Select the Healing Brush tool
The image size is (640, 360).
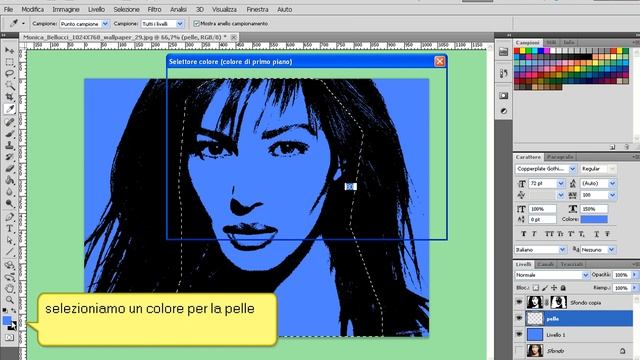pos(9,122)
